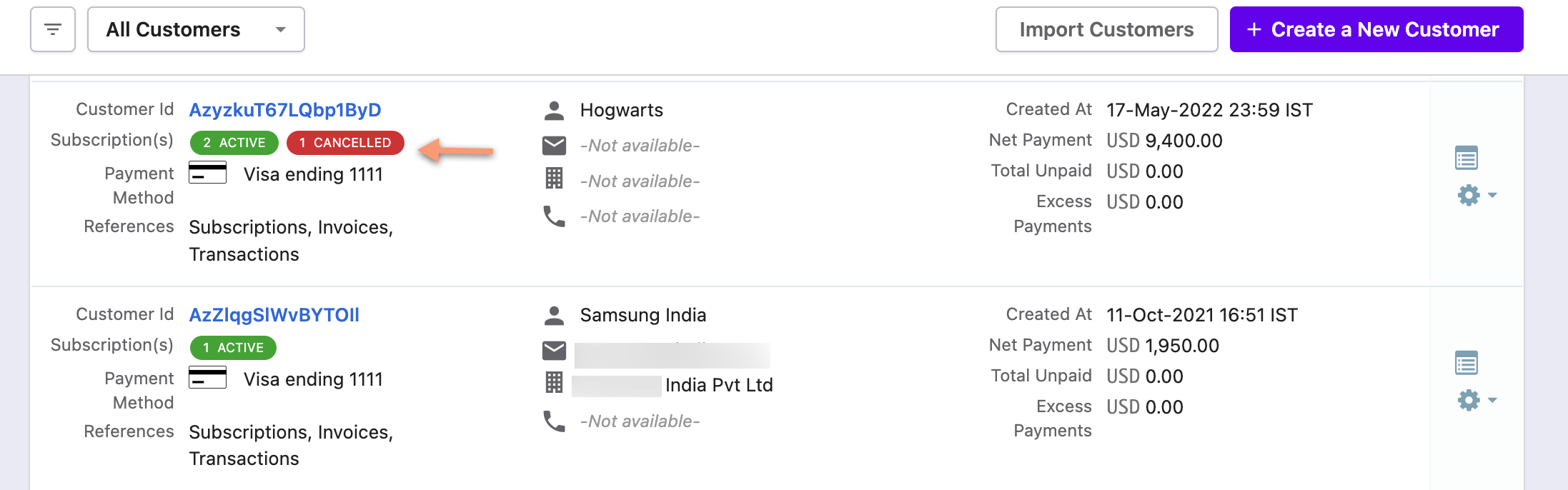Screen dimensions: 1568x490
Task: Open Samsung India details list icon
Action: tap(1466, 363)
